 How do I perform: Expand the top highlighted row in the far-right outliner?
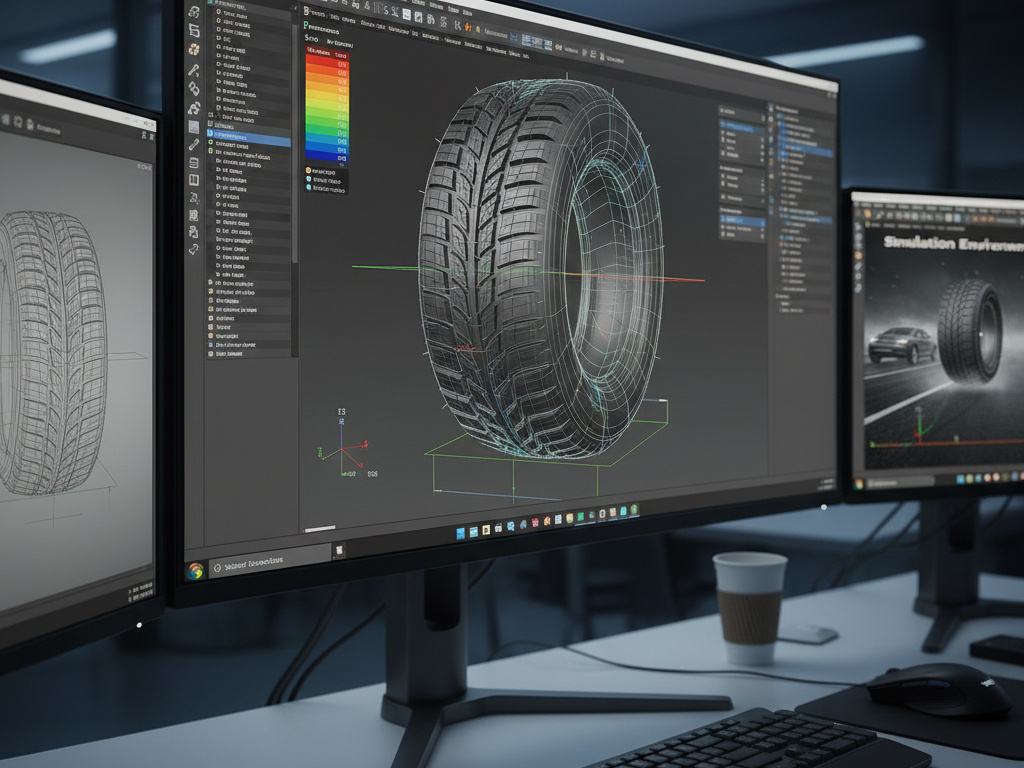coord(802,152)
